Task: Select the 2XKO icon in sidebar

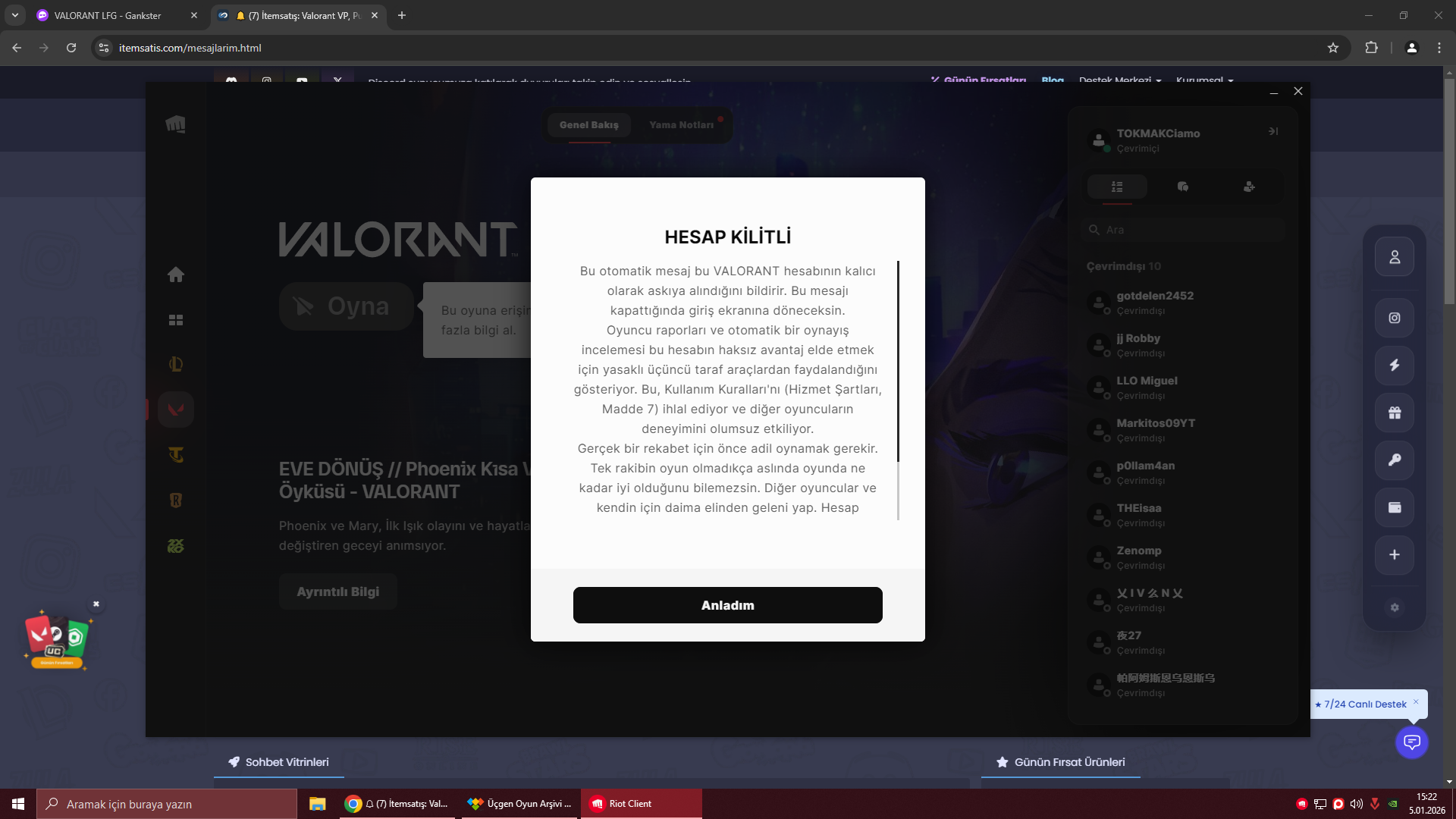Action: coord(175,546)
